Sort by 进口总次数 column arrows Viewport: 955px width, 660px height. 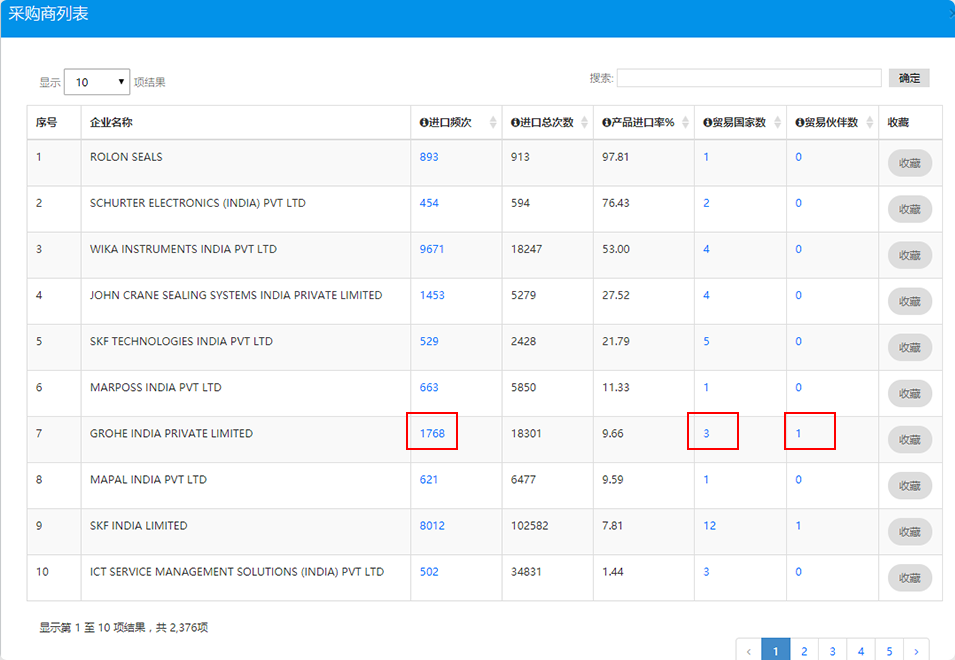[x=584, y=122]
